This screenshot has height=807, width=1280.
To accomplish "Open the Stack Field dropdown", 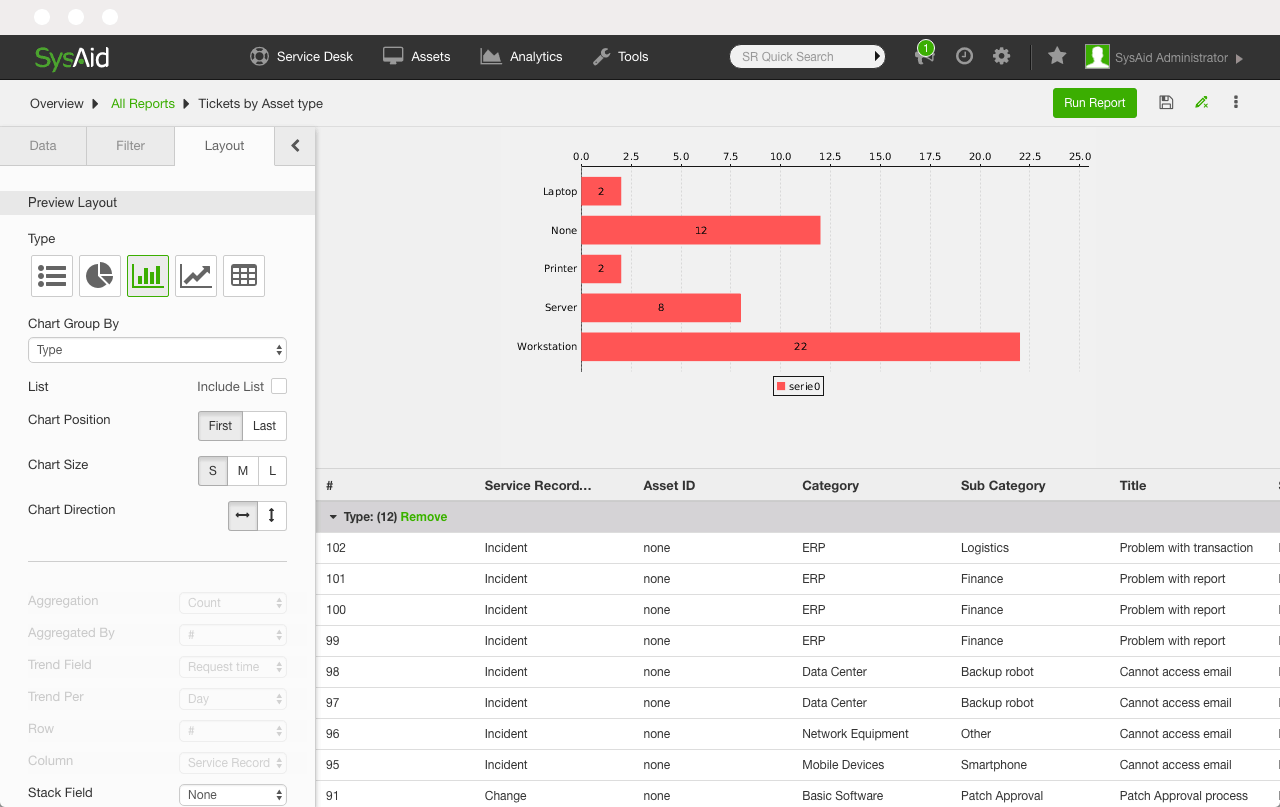I will click(233, 795).
